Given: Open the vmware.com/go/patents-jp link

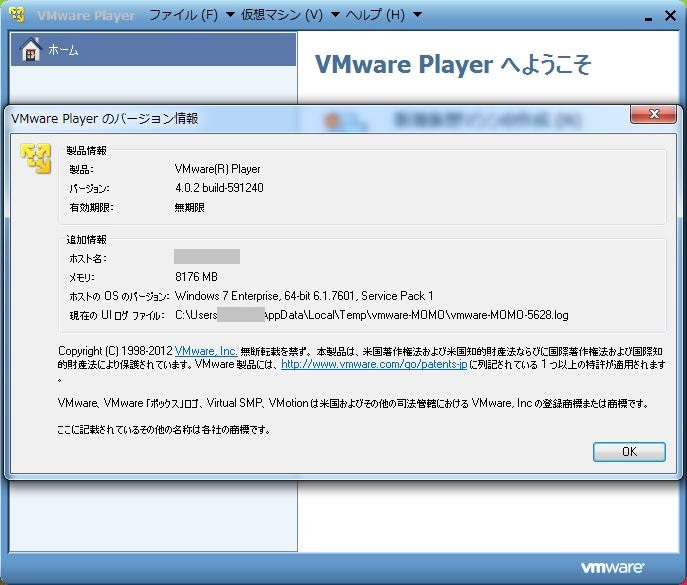Looking at the screenshot, I should pos(374,364).
